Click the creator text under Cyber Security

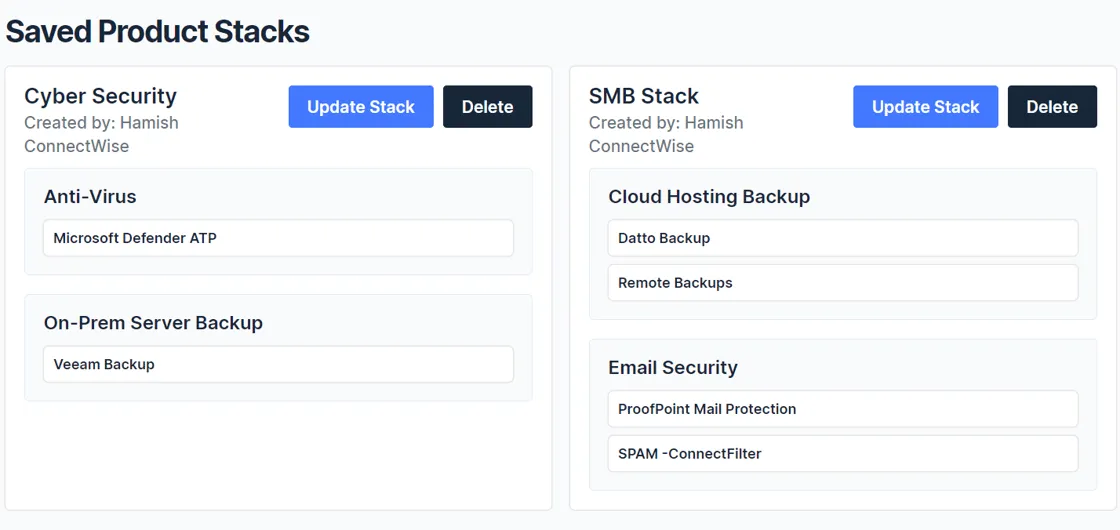click(101, 134)
